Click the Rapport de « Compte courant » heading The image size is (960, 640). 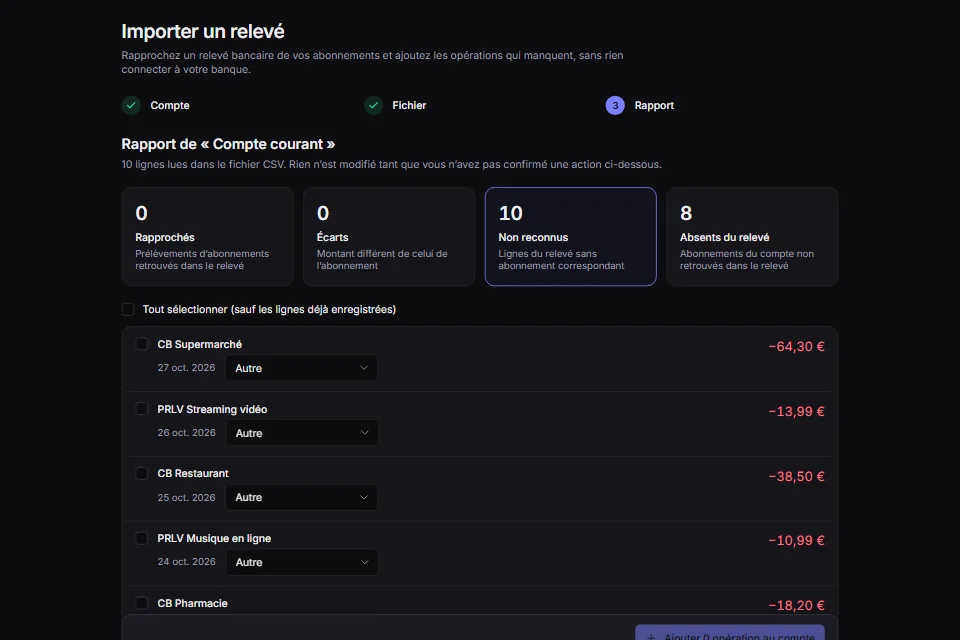(228, 144)
